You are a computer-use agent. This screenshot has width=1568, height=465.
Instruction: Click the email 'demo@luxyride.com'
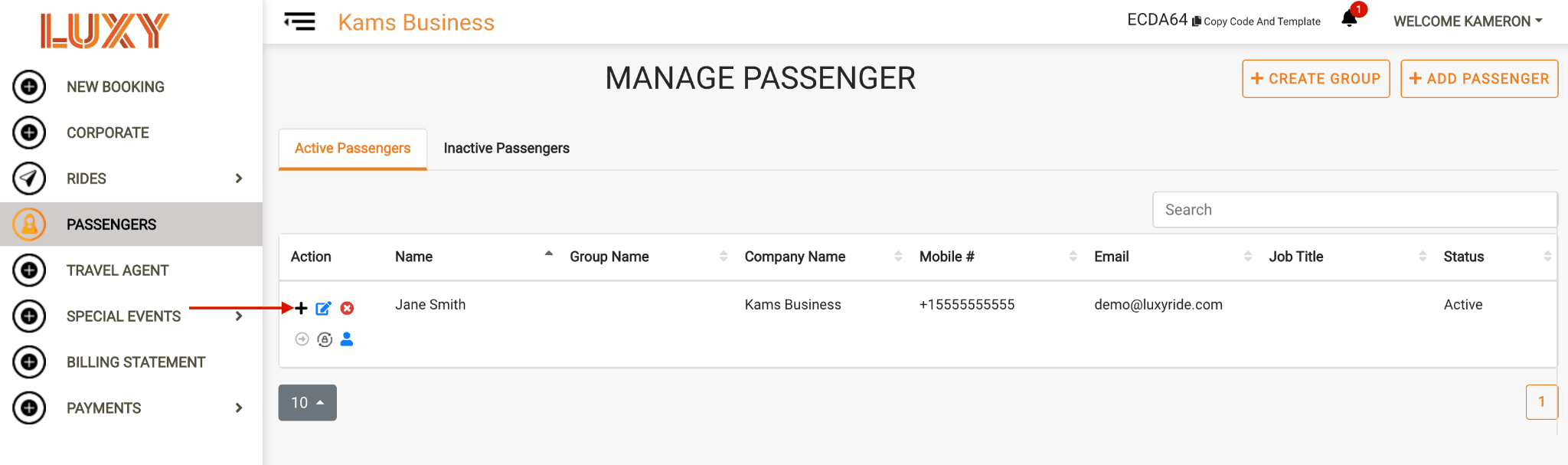pos(1158,305)
